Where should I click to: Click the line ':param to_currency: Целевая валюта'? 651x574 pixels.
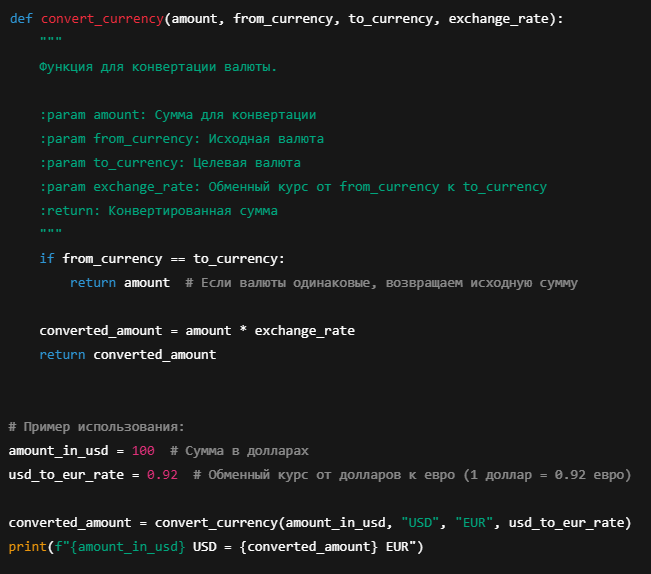coord(170,163)
